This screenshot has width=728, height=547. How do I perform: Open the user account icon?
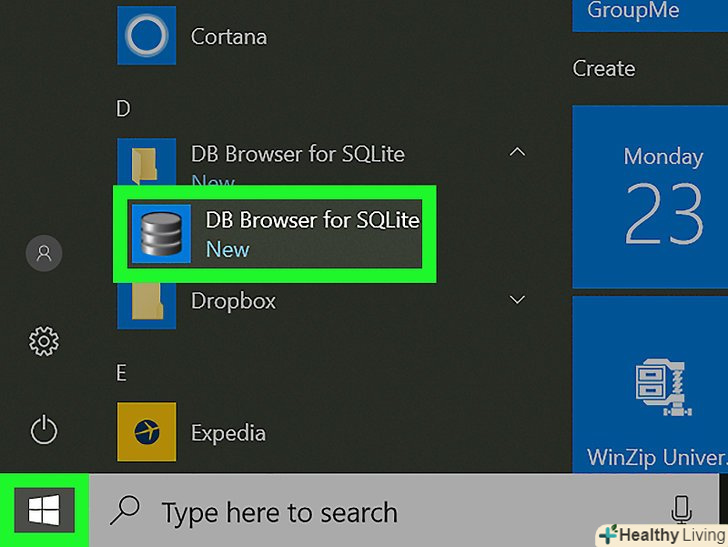(44, 254)
